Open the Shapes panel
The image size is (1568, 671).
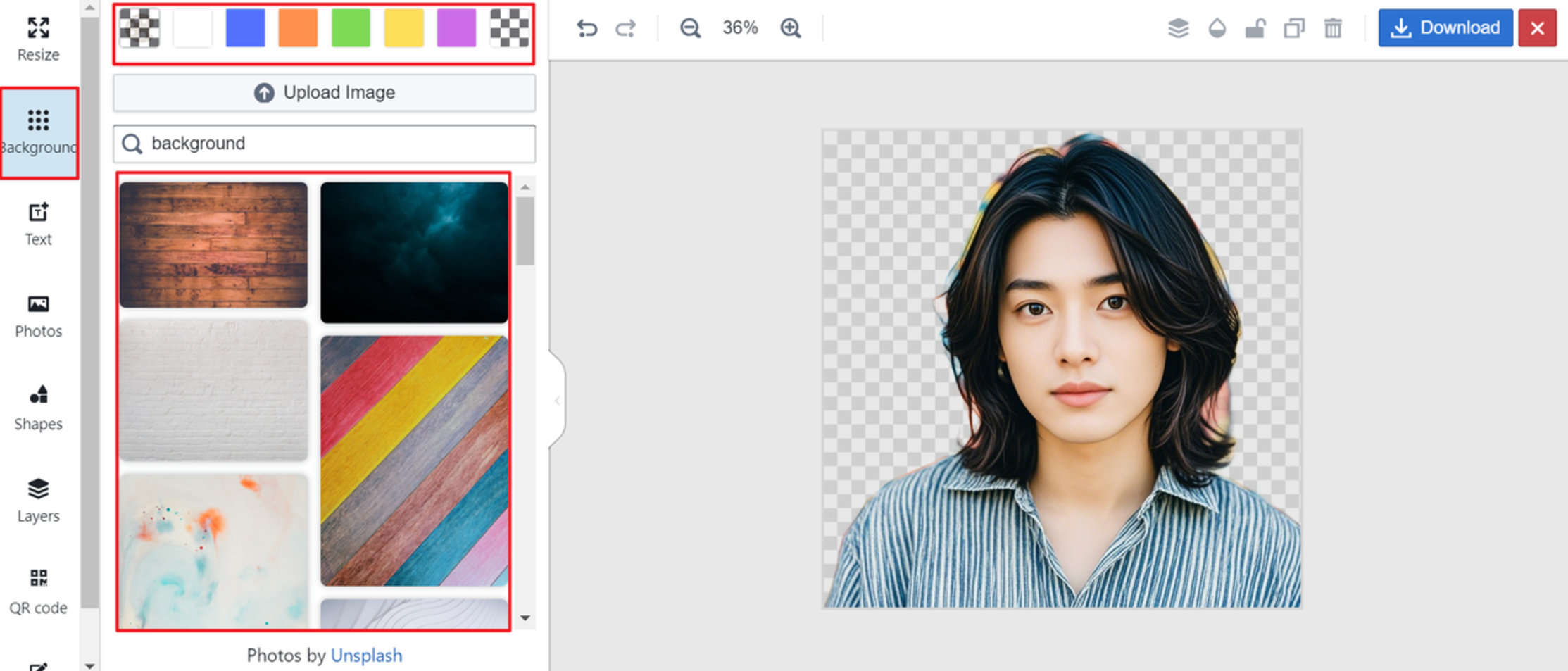point(38,408)
